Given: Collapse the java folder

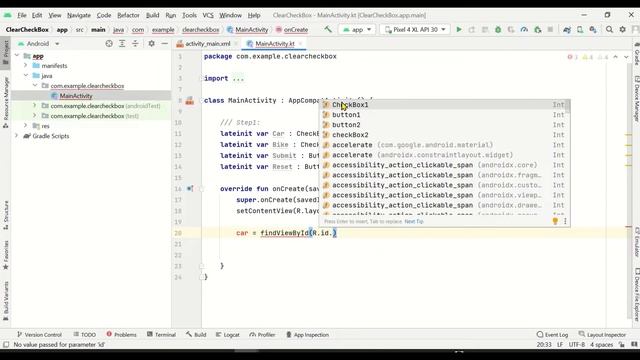Looking at the screenshot, I should (25, 76).
